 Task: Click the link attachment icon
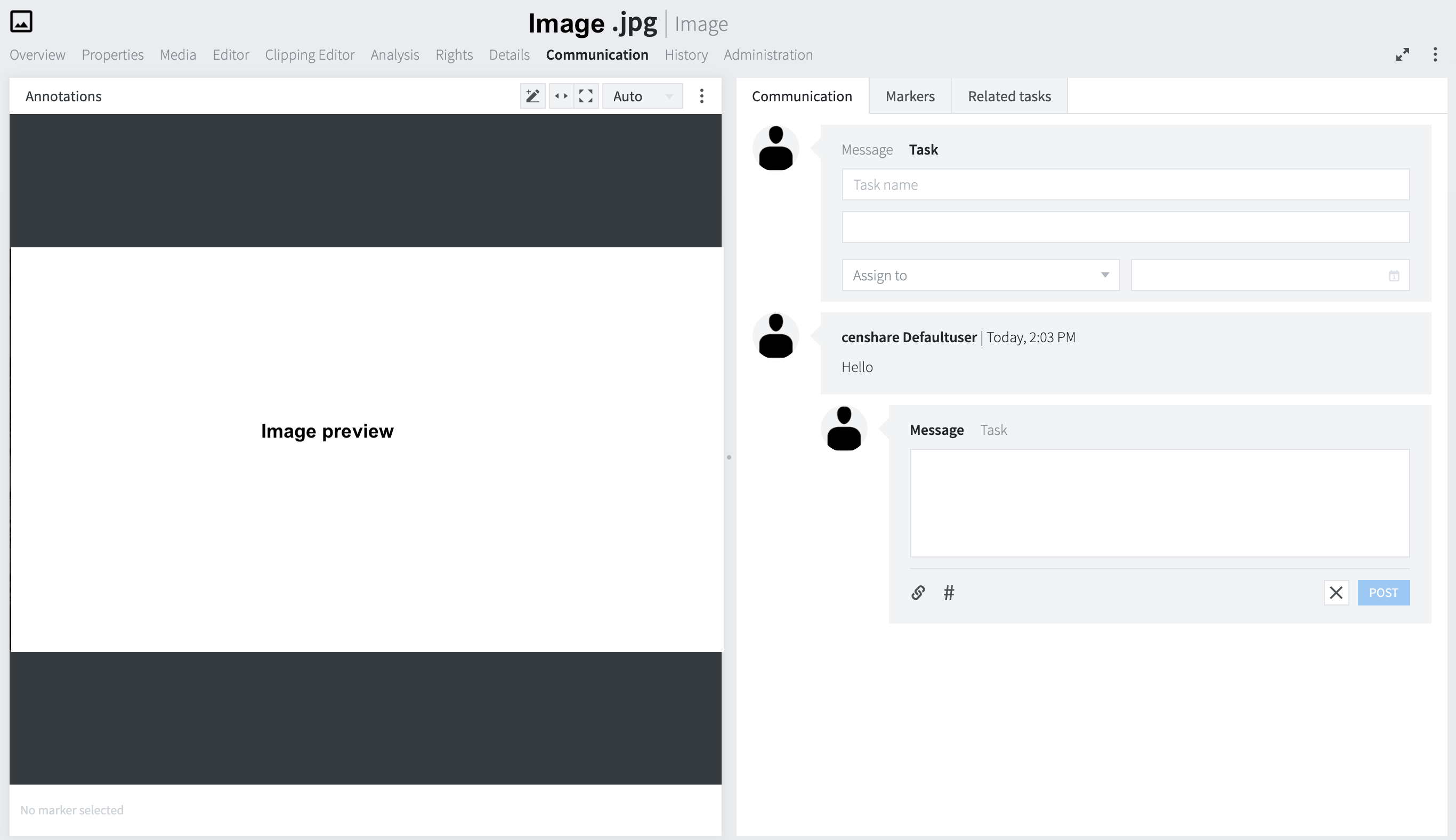coord(918,593)
